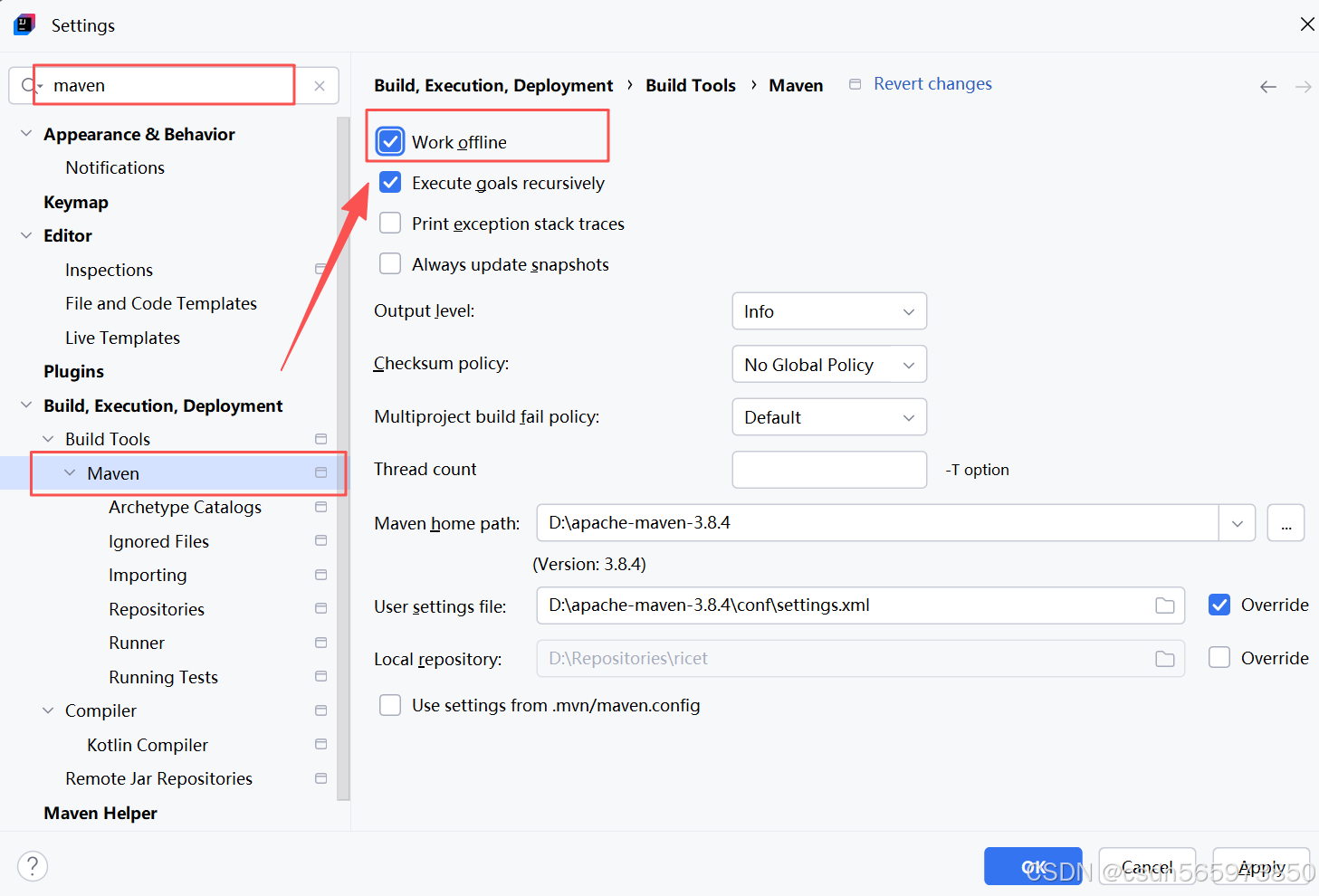Click project-level icon beside Repositories

coord(320,608)
